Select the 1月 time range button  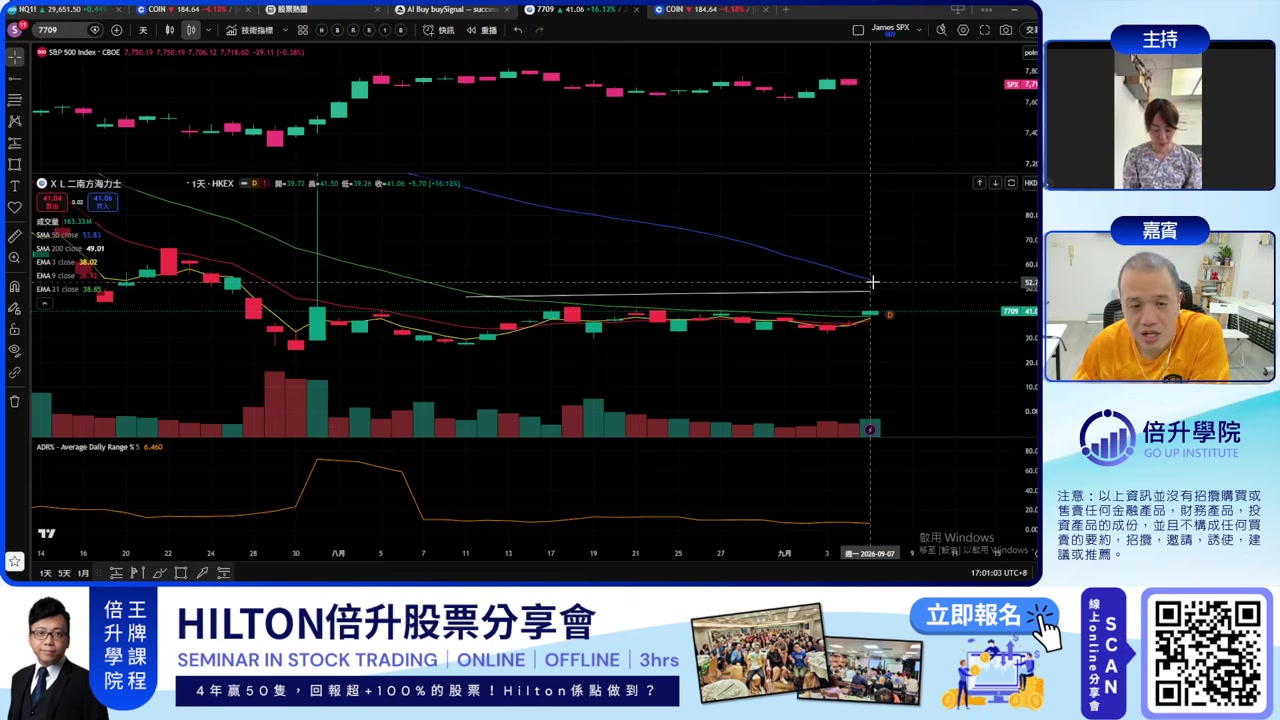(x=83, y=573)
